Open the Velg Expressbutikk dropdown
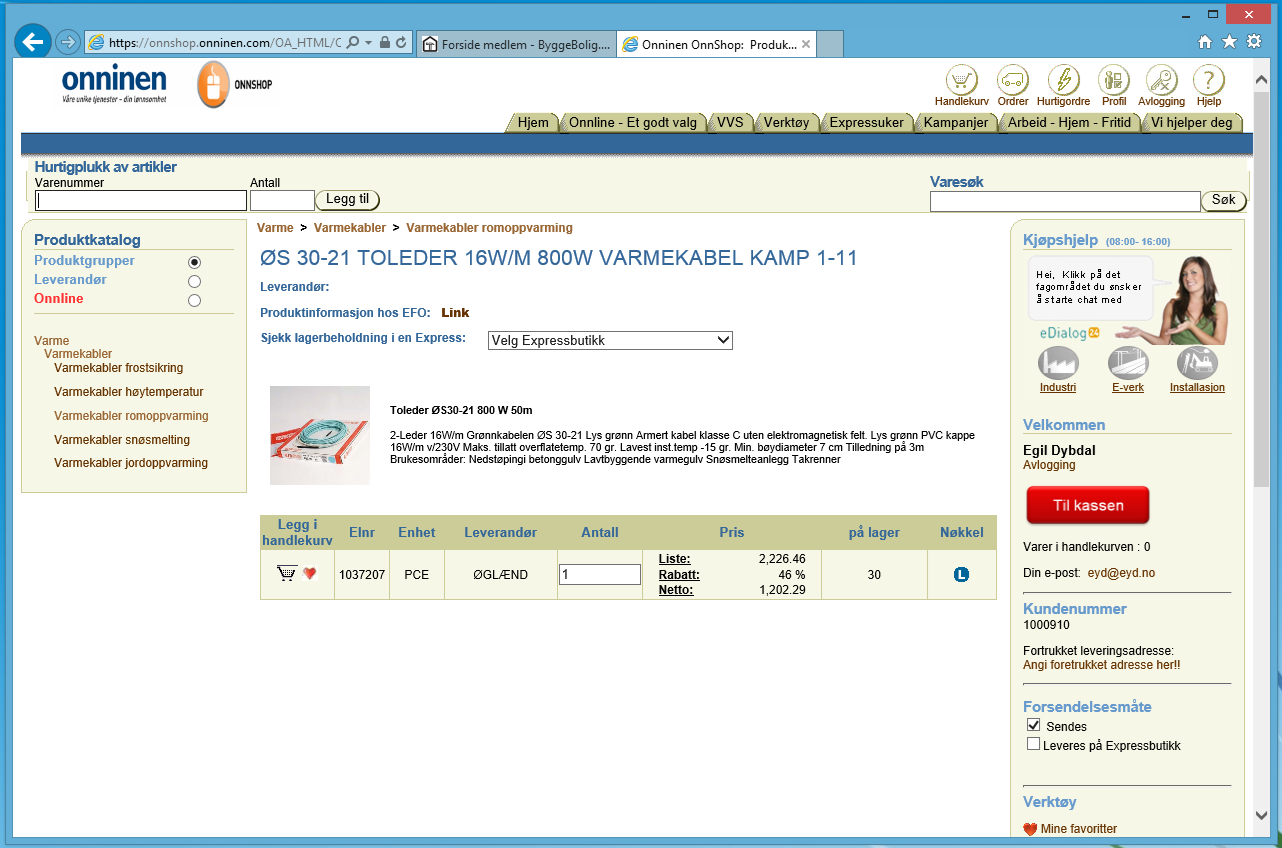The height and width of the screenshot is (848, 1282). pyautogui.click(x=610, y=340)
